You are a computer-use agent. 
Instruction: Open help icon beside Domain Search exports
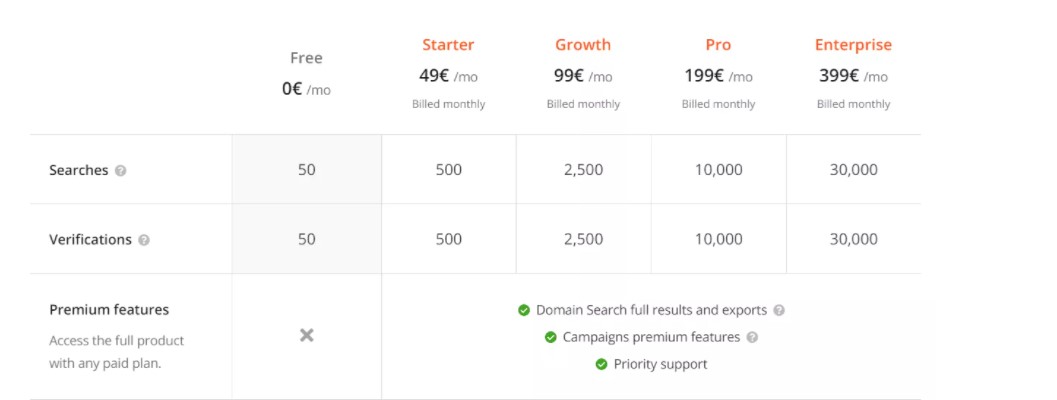pos(779,310)
